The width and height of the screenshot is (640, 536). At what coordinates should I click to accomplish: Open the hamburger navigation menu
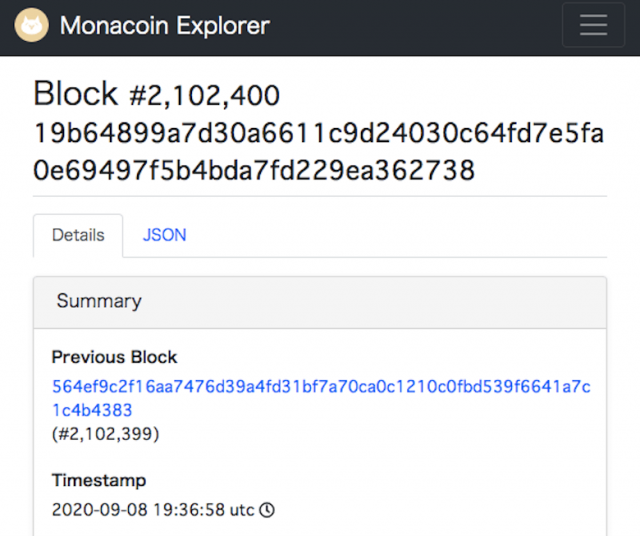click(x=593, y=26)
